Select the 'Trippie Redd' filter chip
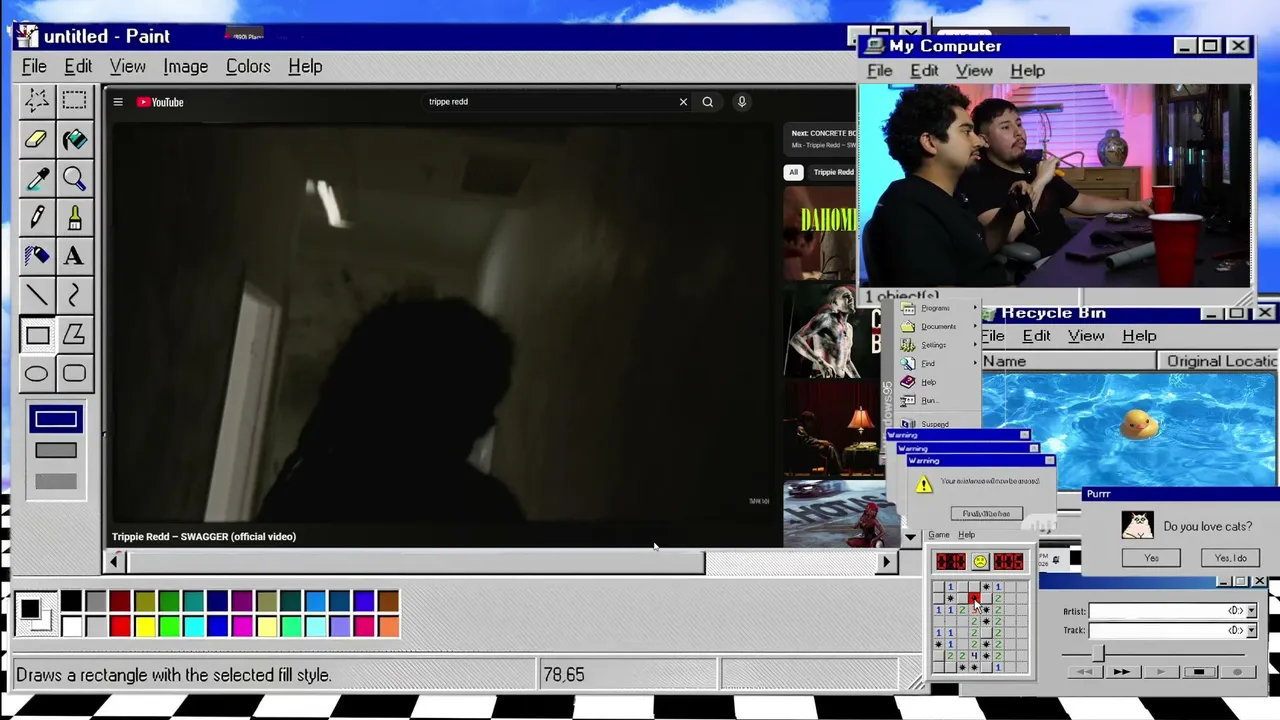 pos(833,172)
